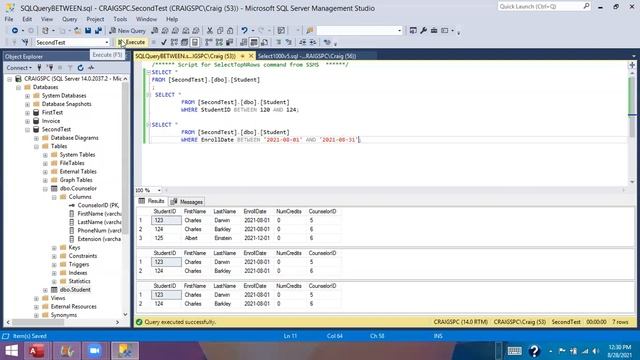Expand the Views folder node
This screenshot has height=360, width=640.
[36, 298]
